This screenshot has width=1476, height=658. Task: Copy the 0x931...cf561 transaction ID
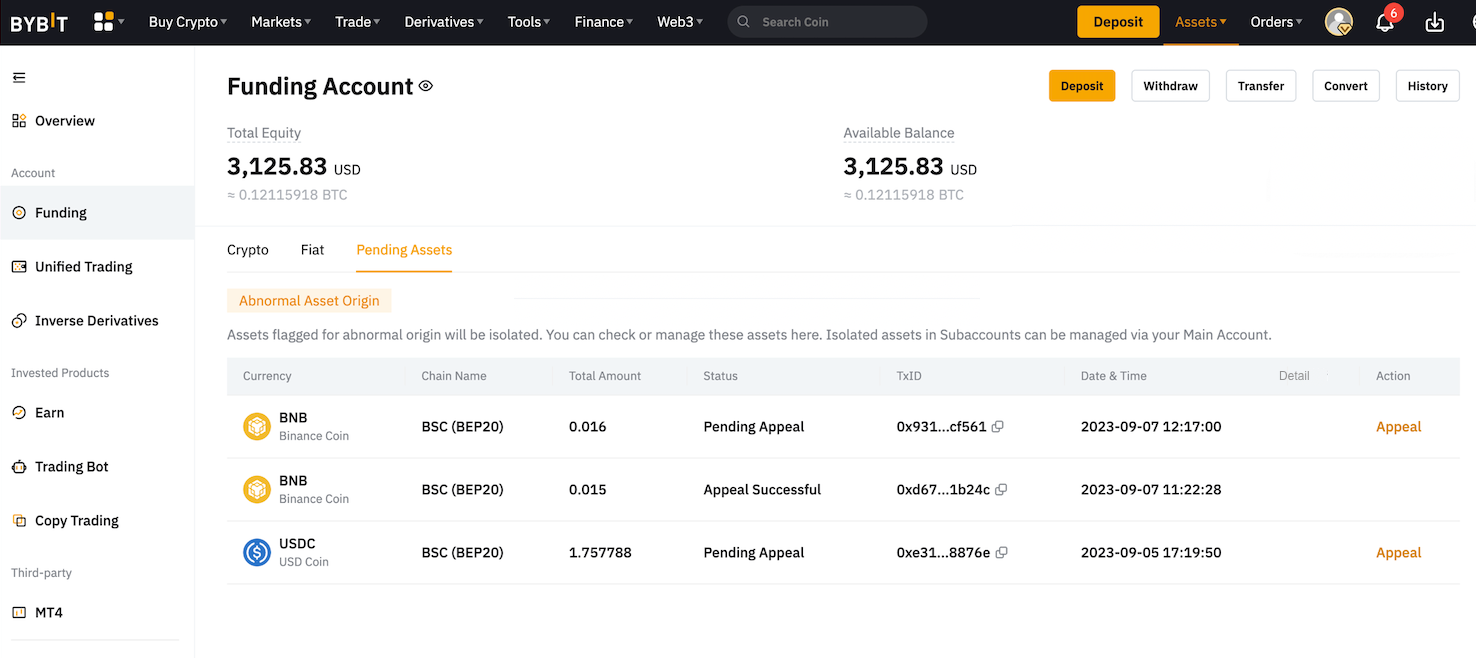click(x=997, y=427)
